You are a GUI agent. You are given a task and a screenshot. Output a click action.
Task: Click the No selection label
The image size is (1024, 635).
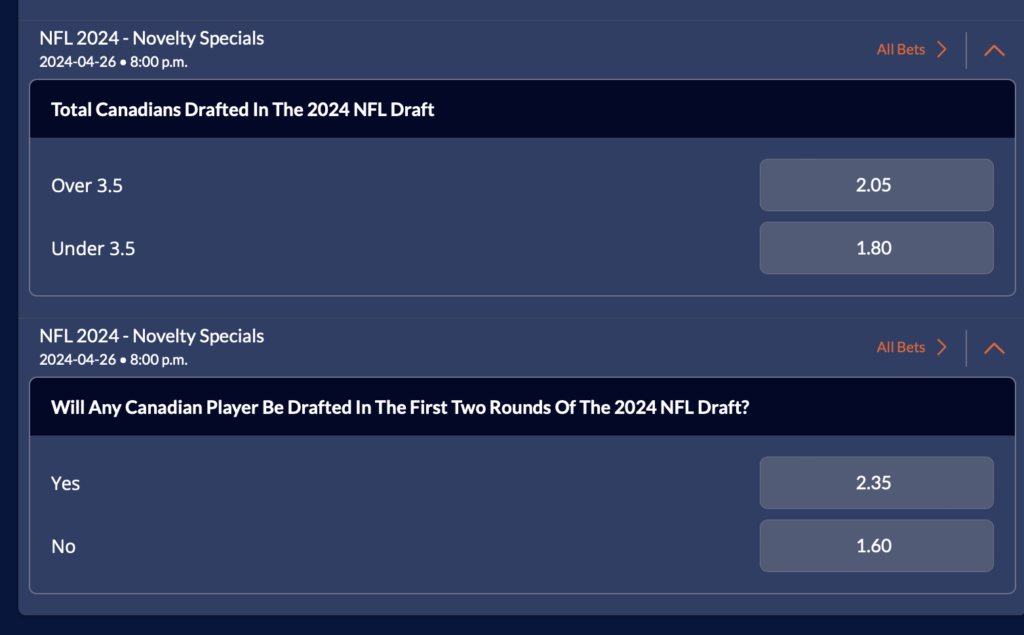click(64, 546)
